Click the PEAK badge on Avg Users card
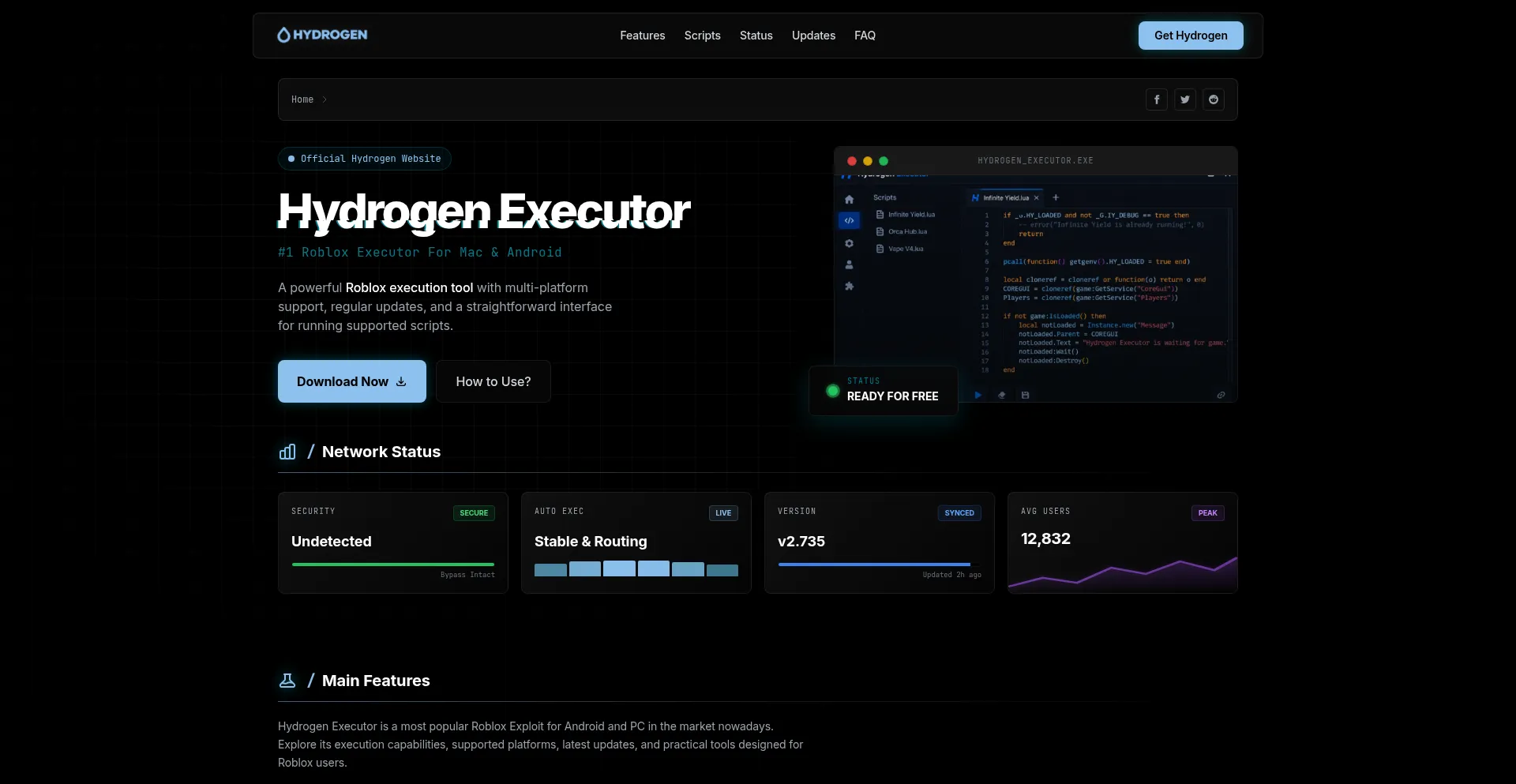1516x784 pixels. 1208,513
